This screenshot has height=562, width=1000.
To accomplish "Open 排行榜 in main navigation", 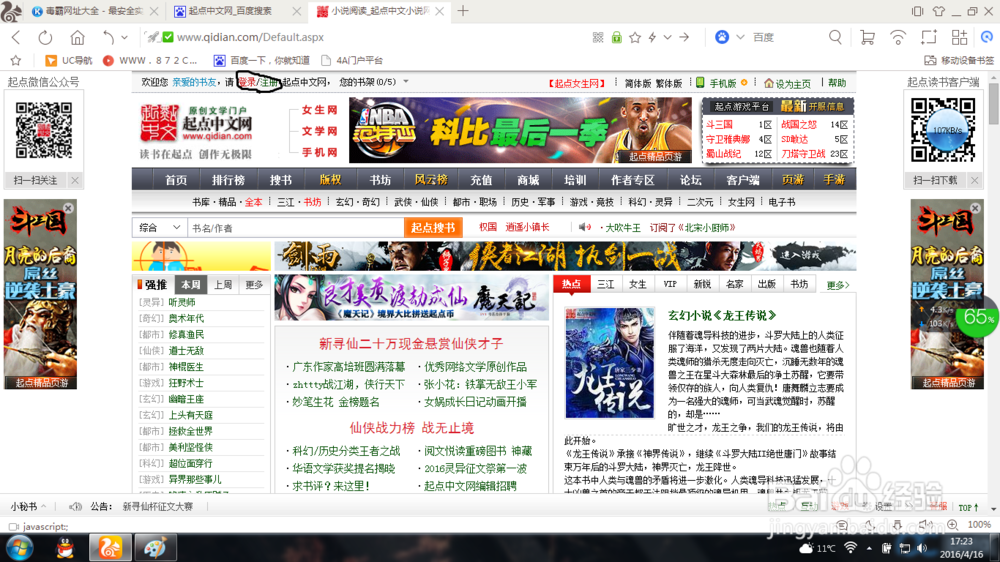I will 228,180.
